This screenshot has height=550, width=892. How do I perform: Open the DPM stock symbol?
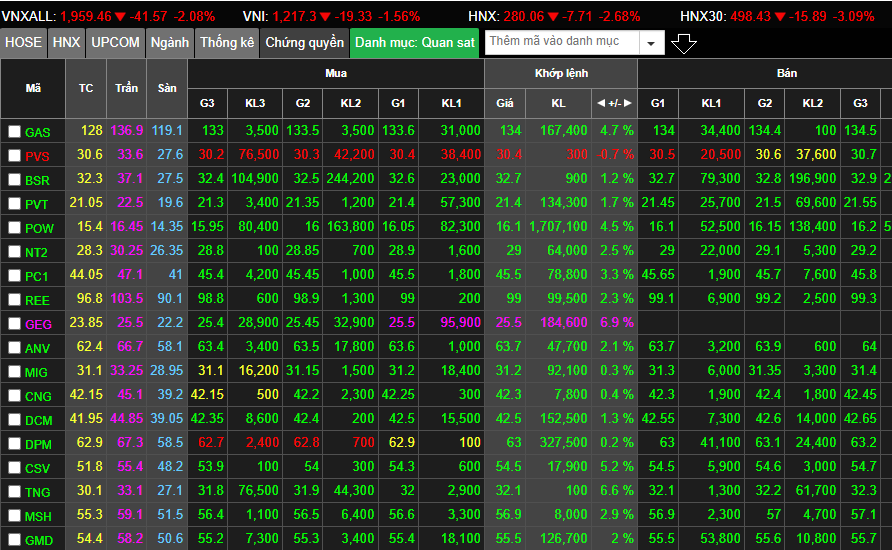coord(38,444)
